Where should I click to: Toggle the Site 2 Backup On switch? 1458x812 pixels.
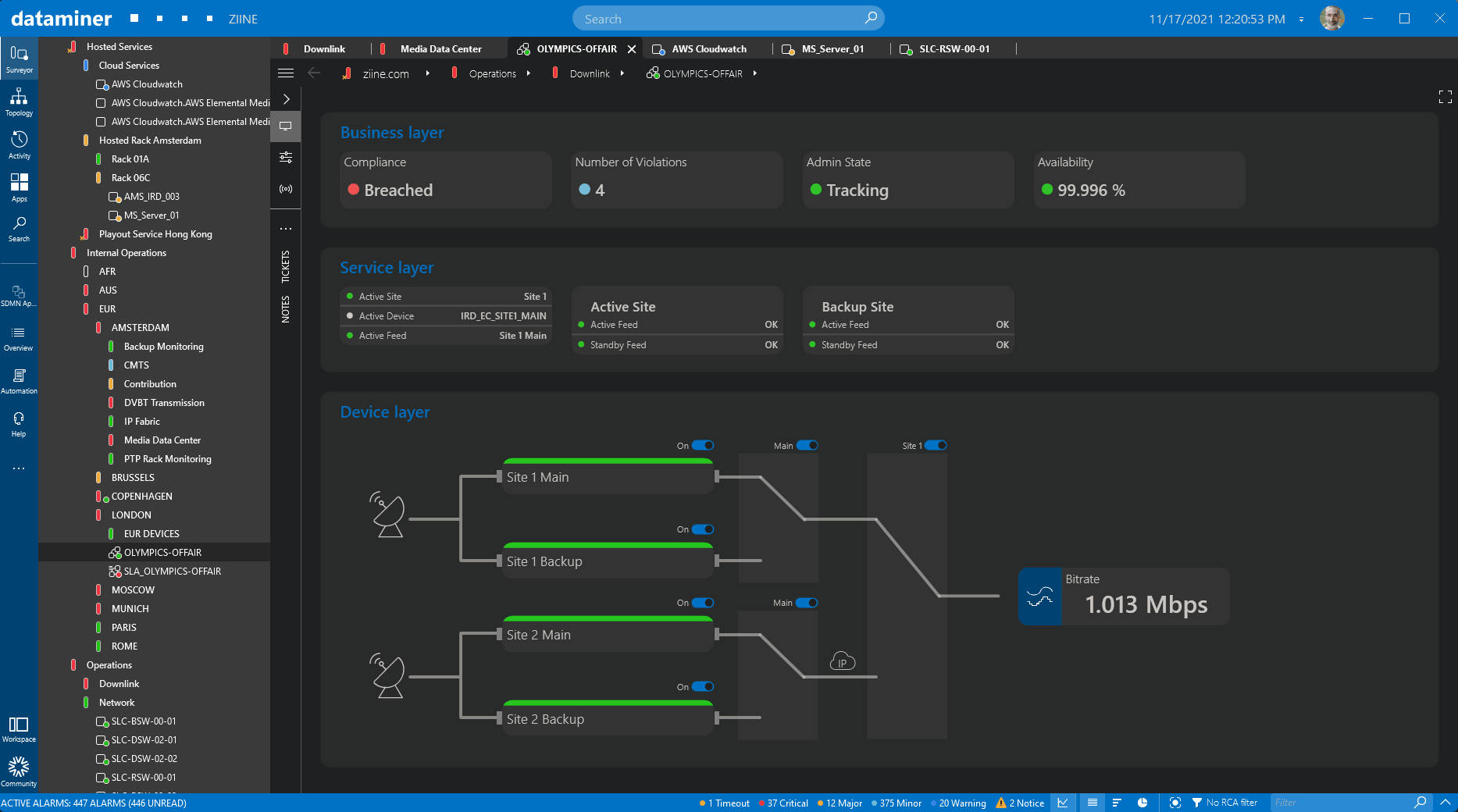[x=703, y=687]
